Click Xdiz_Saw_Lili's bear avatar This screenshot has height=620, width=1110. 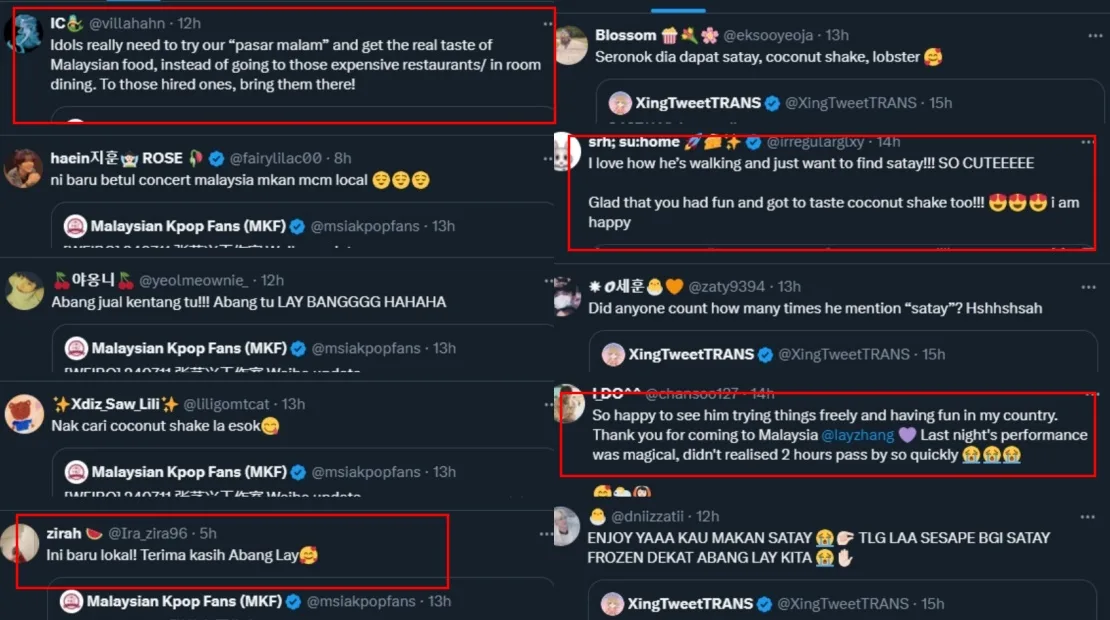[x=24, y=413]
